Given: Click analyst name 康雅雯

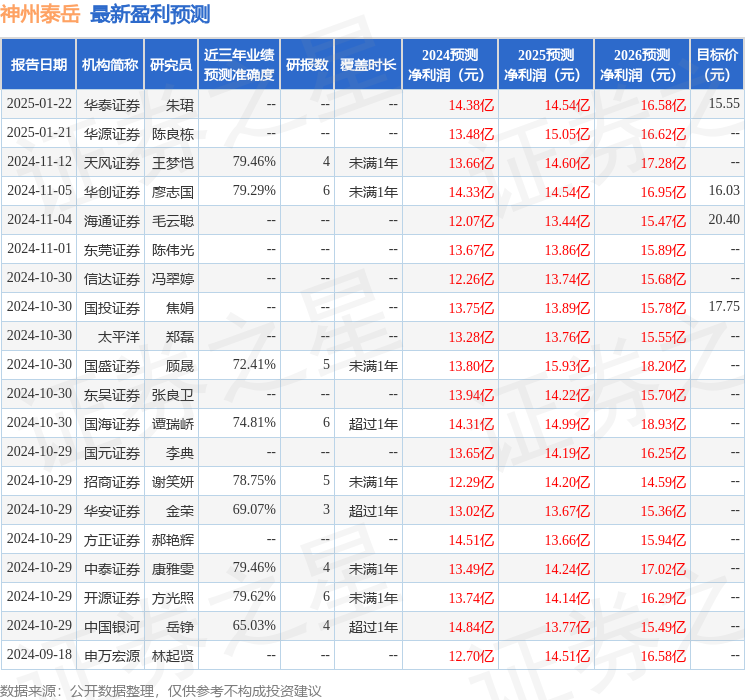Looking at the screenshot, I should pyautogui.click(x=173, y=569).
